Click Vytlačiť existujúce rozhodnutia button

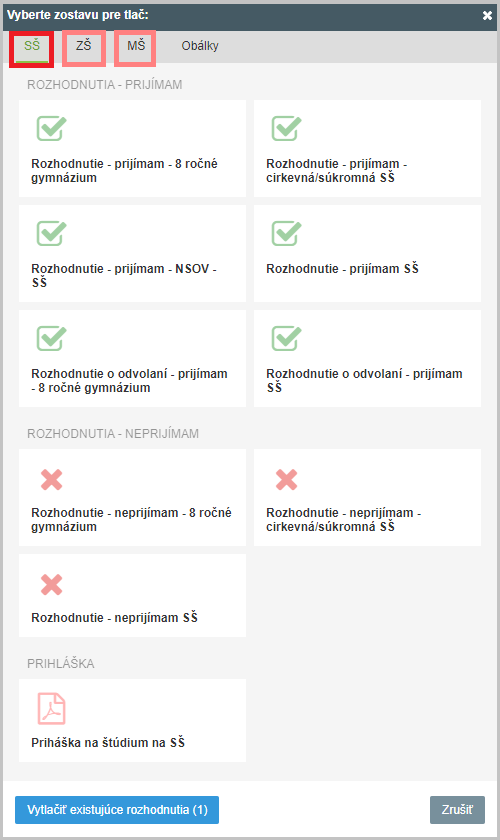tap(117, 810)
